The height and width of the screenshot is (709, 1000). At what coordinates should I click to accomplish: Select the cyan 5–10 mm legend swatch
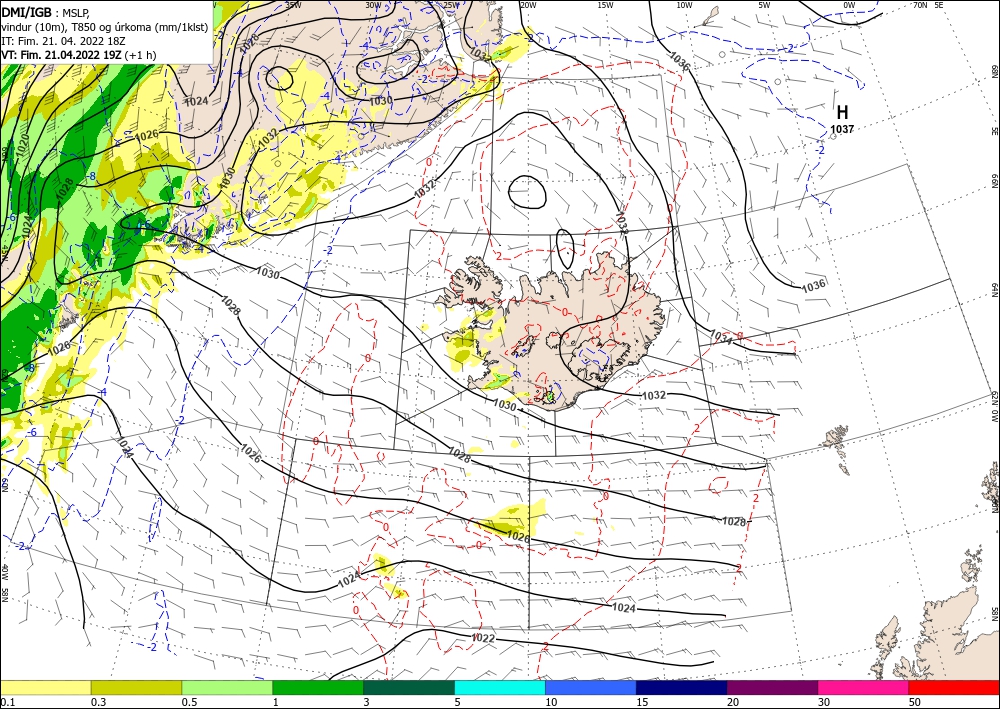click(500, 687)
